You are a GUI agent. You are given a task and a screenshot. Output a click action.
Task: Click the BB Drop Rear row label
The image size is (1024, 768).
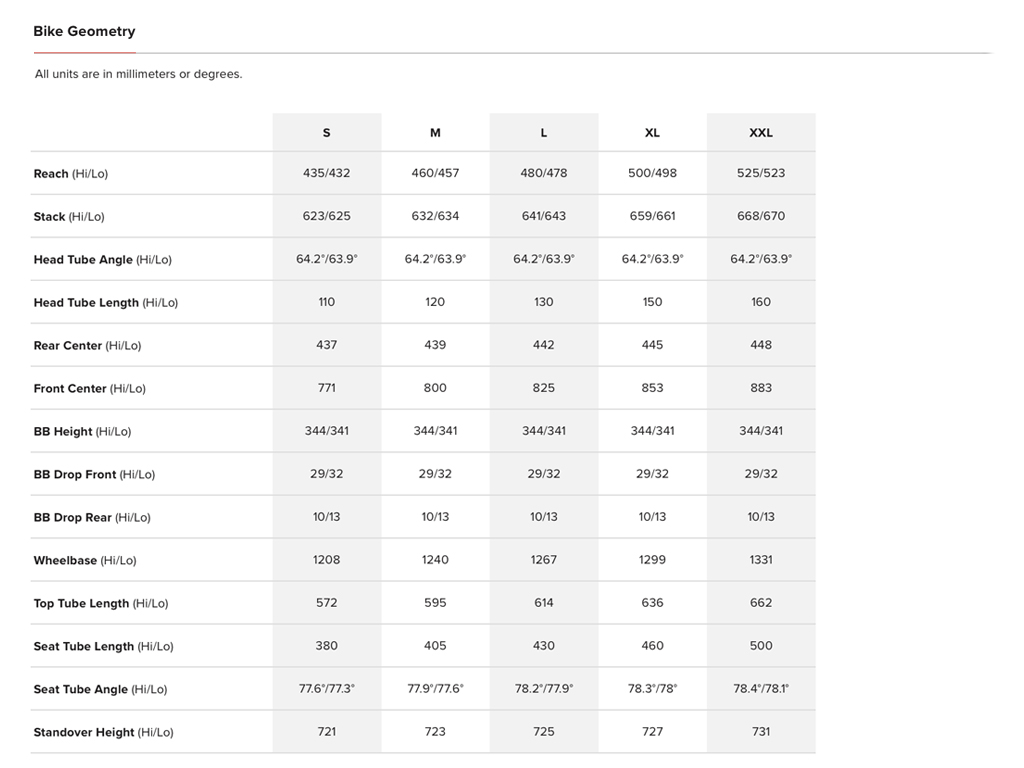92,518
